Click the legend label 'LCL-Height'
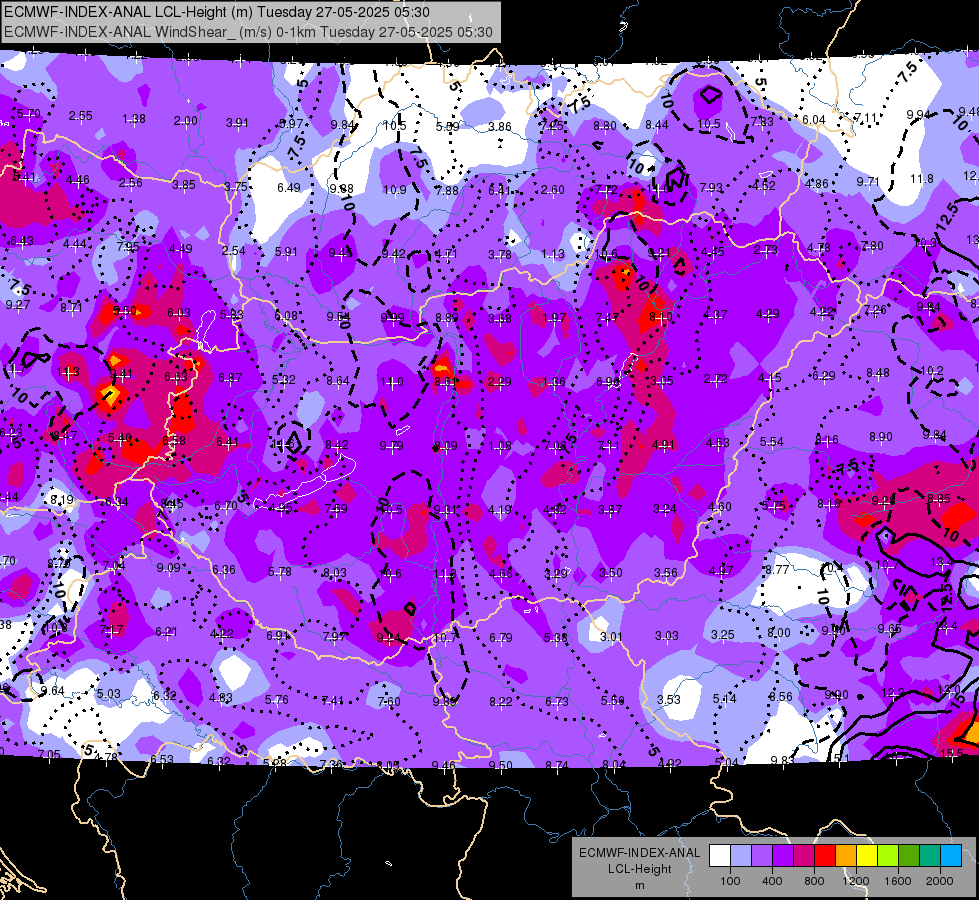The image size is (979, 900). coord(639,869)
